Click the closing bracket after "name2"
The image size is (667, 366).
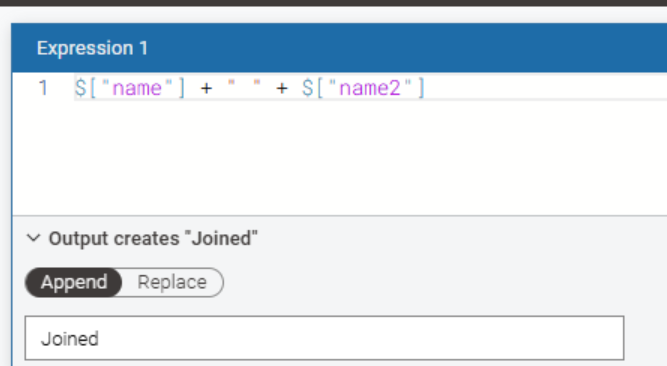pos(421,88)
